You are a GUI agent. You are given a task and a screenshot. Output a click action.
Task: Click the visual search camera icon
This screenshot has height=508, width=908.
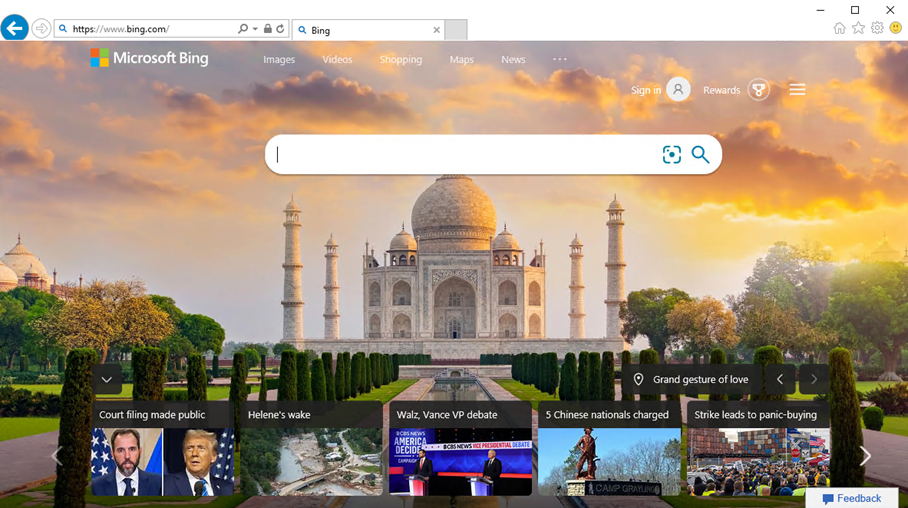click(671, 155)
